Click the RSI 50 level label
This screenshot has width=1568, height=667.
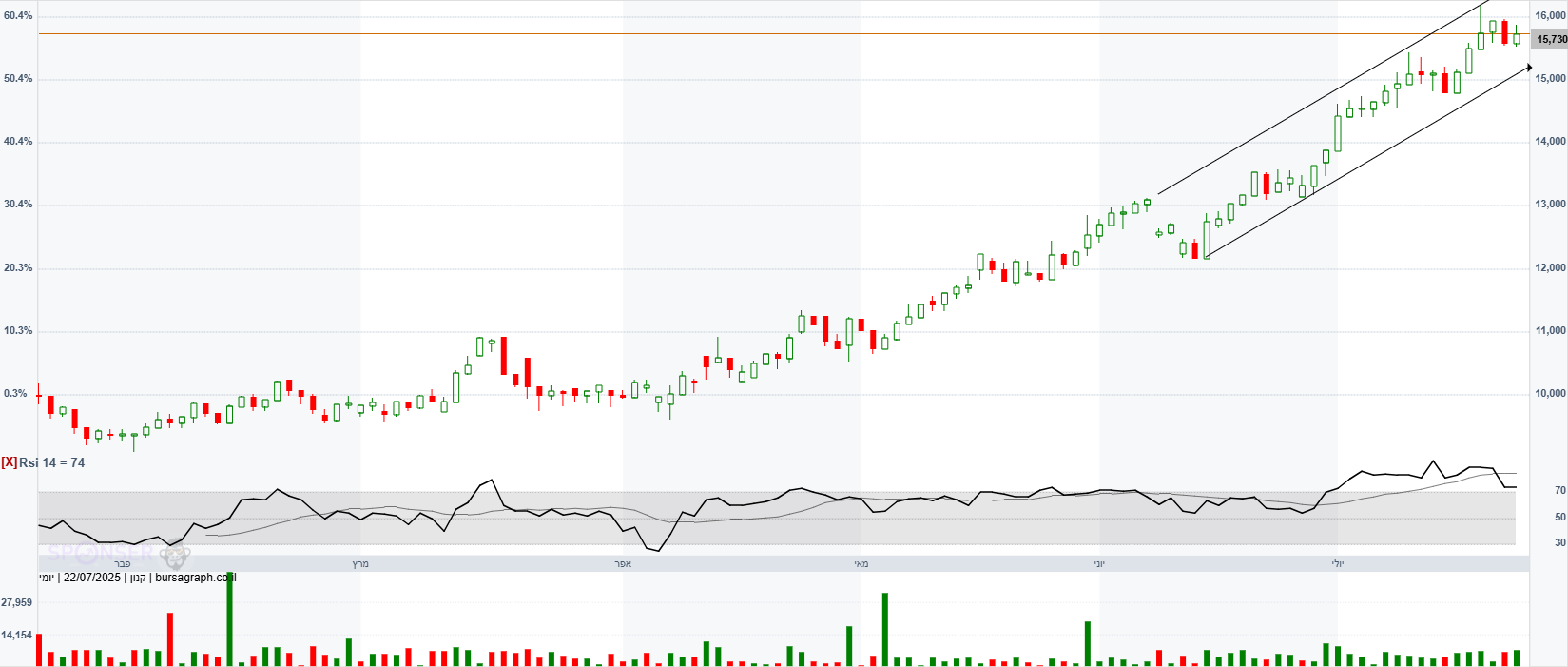(x=1560, y=517)
